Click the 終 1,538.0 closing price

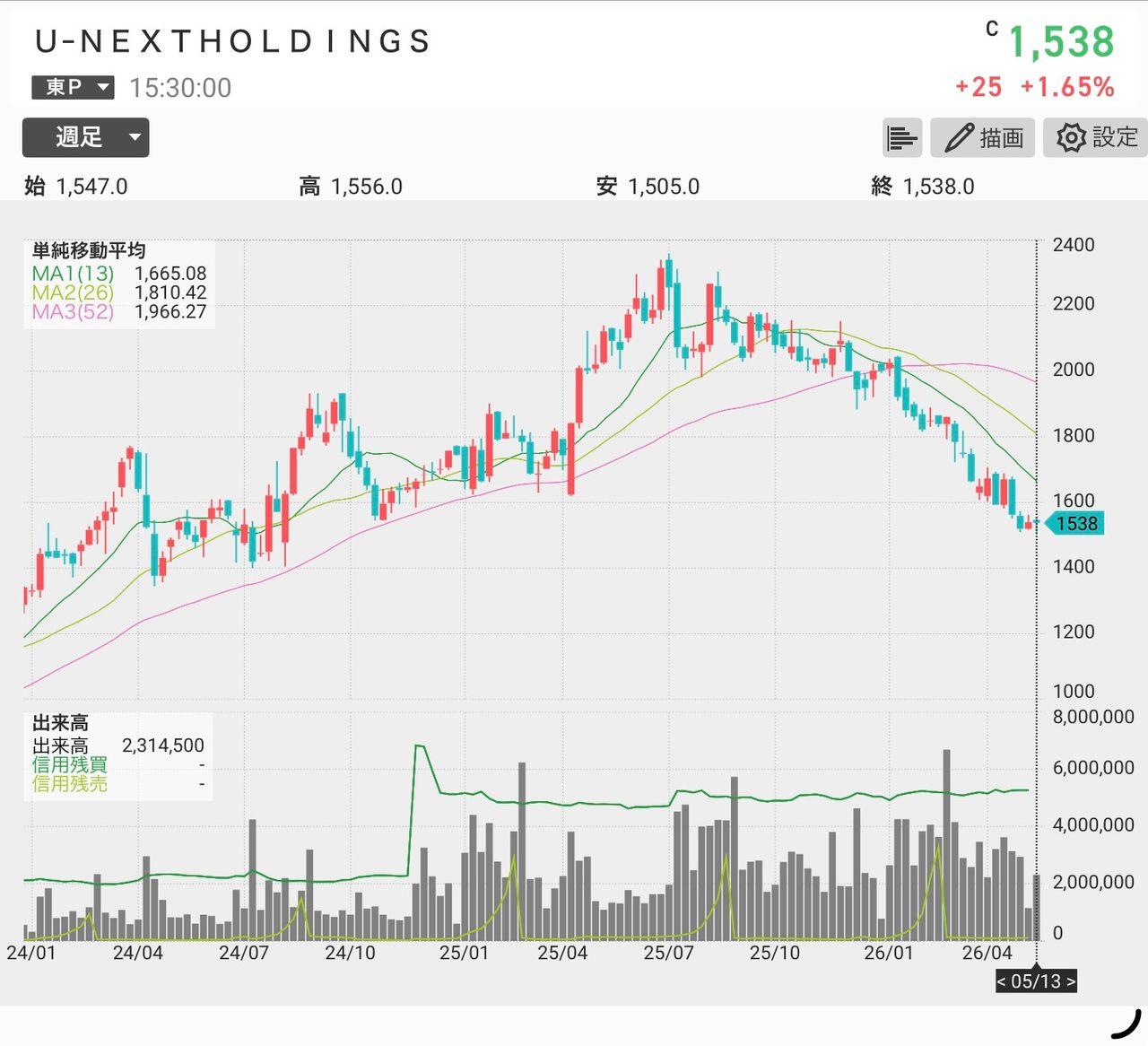(x=922, y=187)
